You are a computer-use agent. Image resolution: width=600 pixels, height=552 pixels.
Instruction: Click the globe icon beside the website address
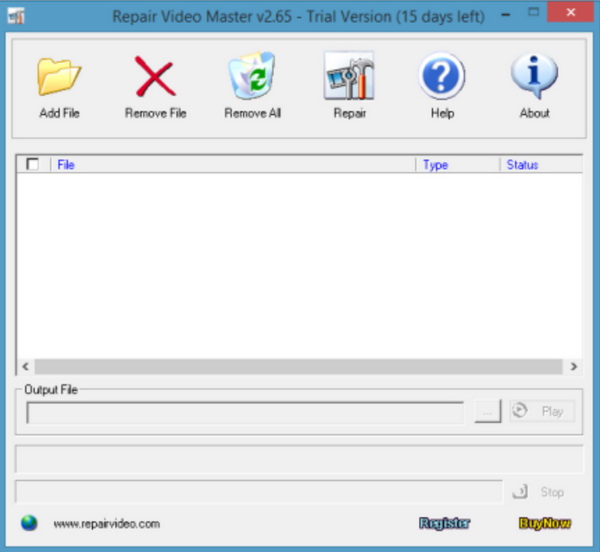click(x=29, y=523)
